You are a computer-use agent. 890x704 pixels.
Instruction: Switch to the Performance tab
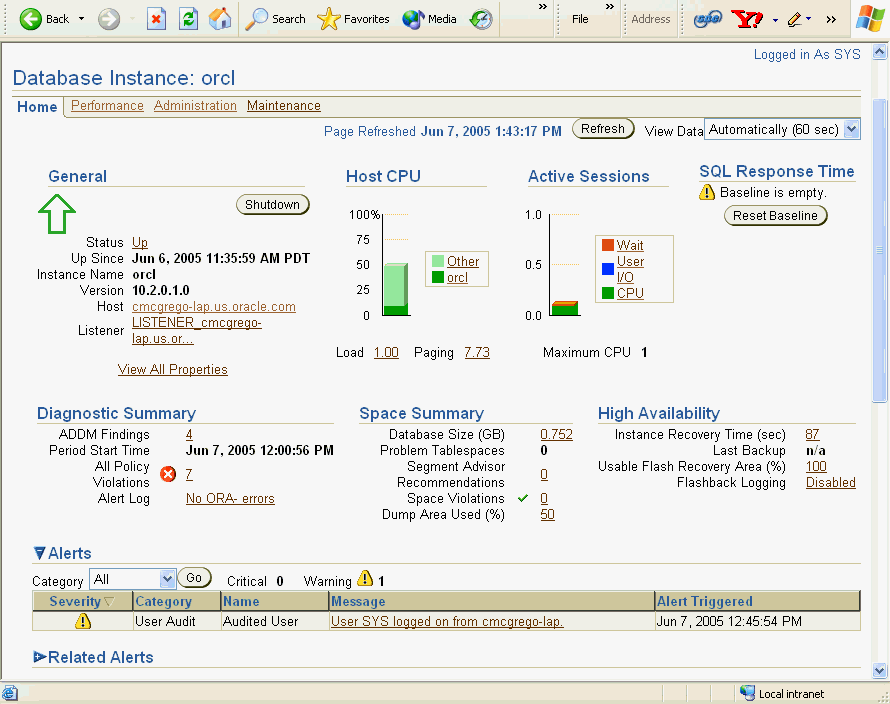(x=107, y=105)
